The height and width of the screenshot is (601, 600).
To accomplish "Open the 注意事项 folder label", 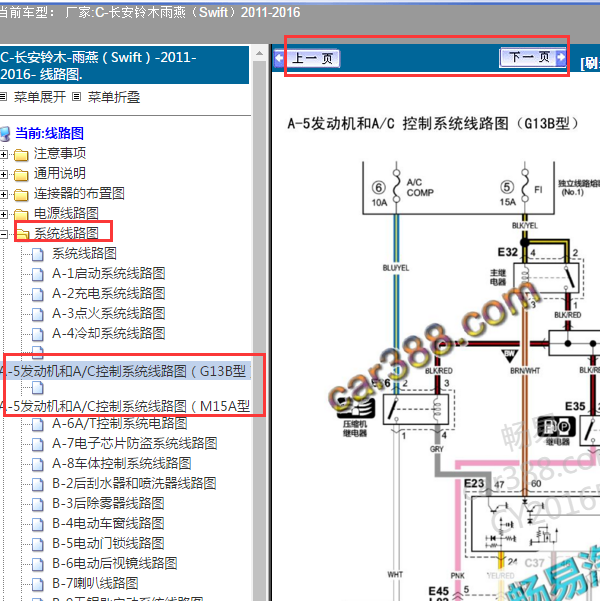I will [60, 153].
